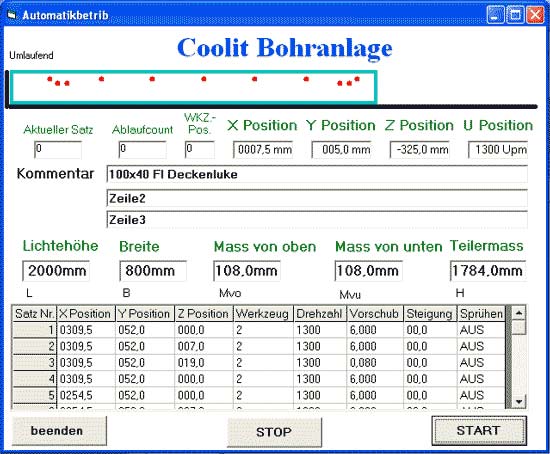
Task: Click the Lichtehöhe field 2000mm
Action: pos(56,271)
